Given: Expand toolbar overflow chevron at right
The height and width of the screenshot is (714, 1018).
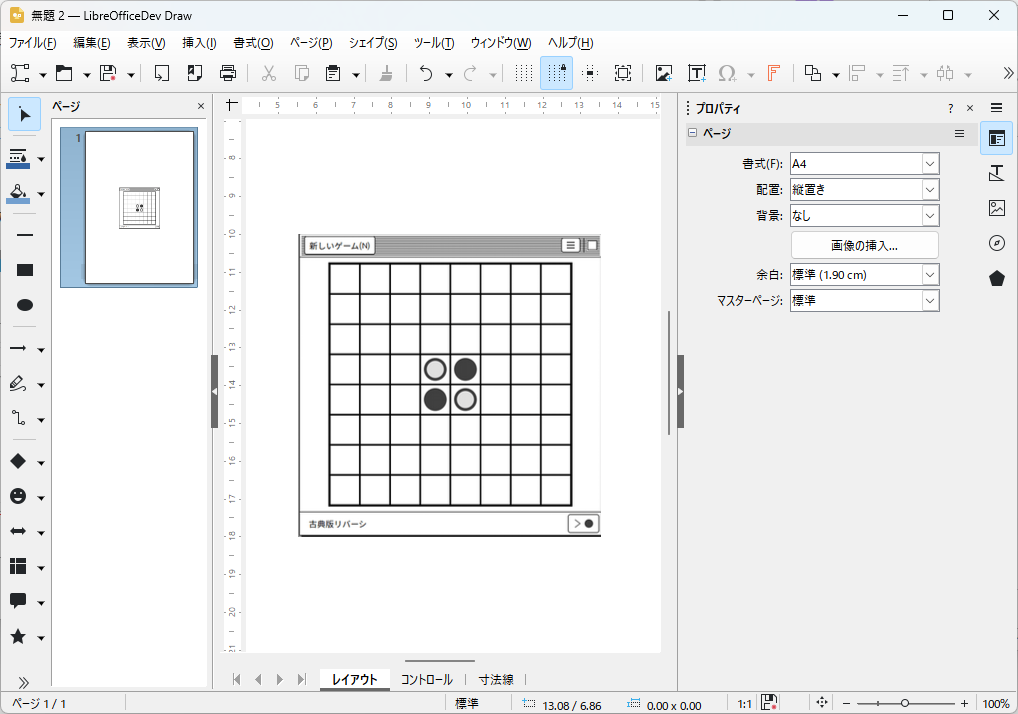Looking at the screenshot, I should [1008, 73].
